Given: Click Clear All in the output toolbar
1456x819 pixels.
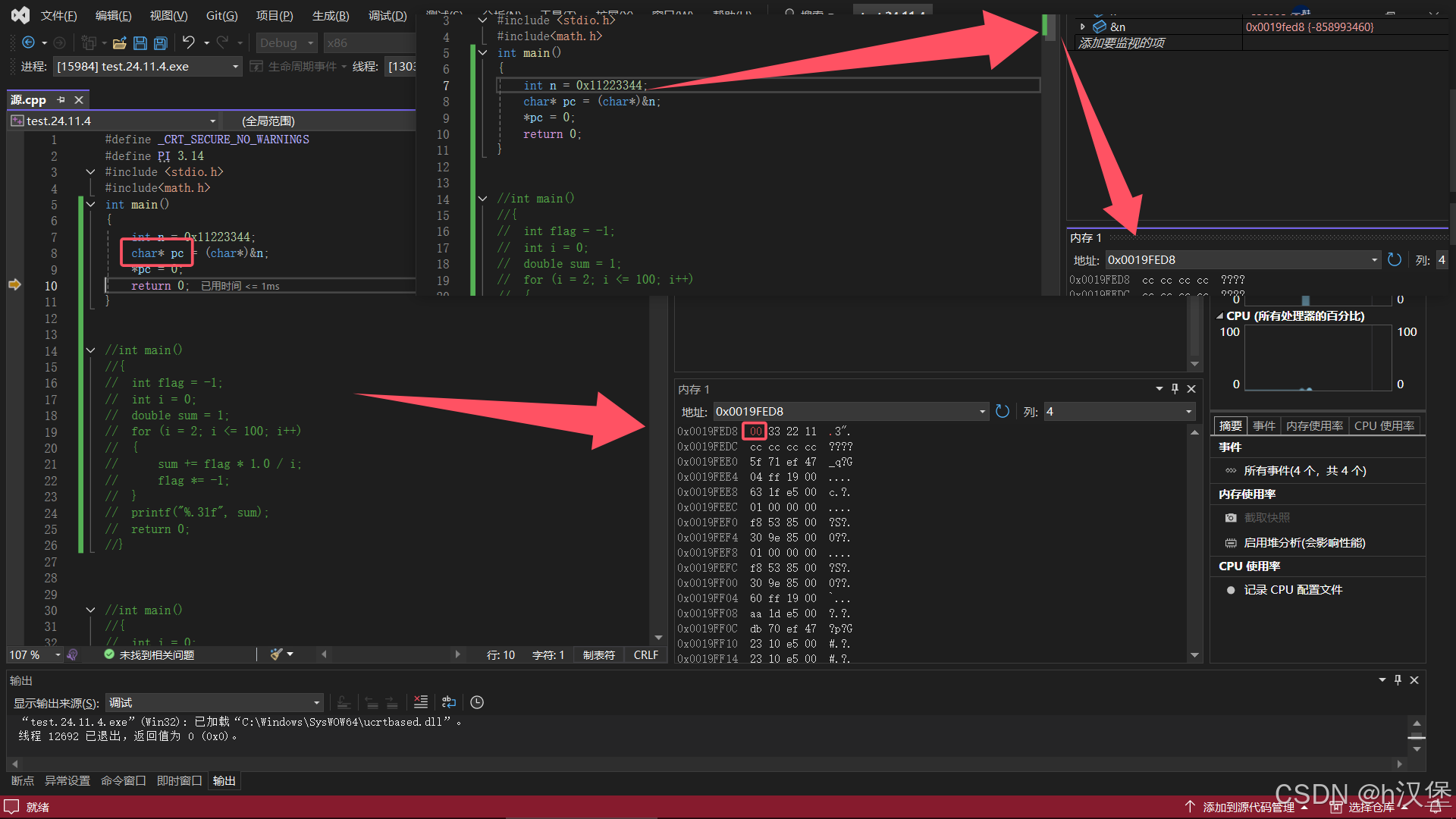Looking at the screenshot, I should pyautogui.click(x=421, y=702).
